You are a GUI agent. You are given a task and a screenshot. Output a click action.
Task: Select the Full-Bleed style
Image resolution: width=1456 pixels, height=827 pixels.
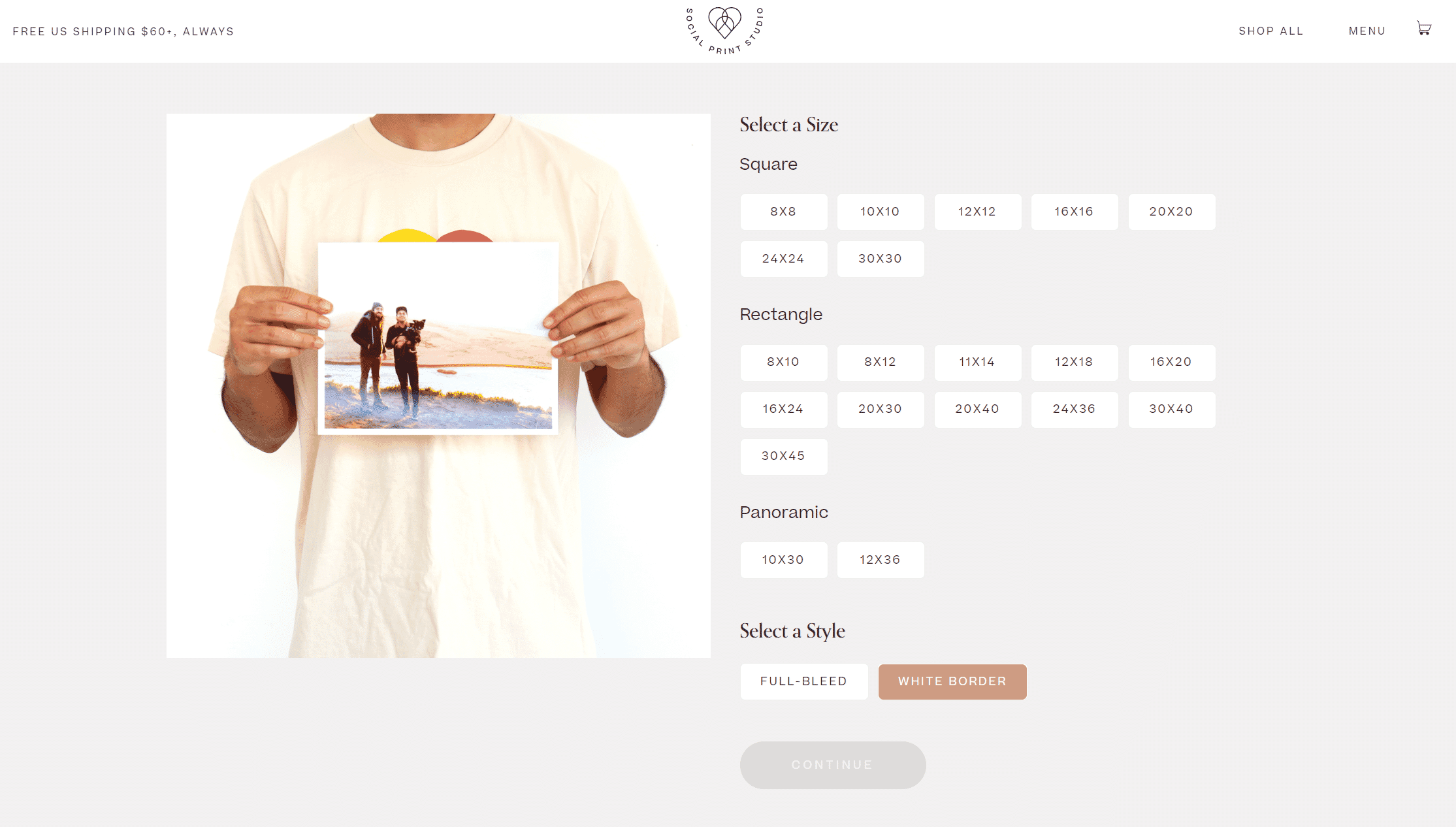(804, 681)
